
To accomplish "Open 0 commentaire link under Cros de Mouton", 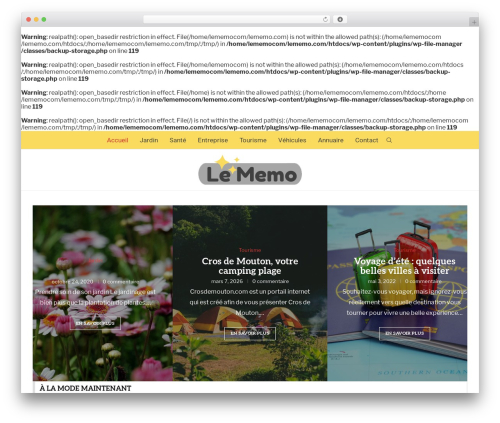I will 270,281.
